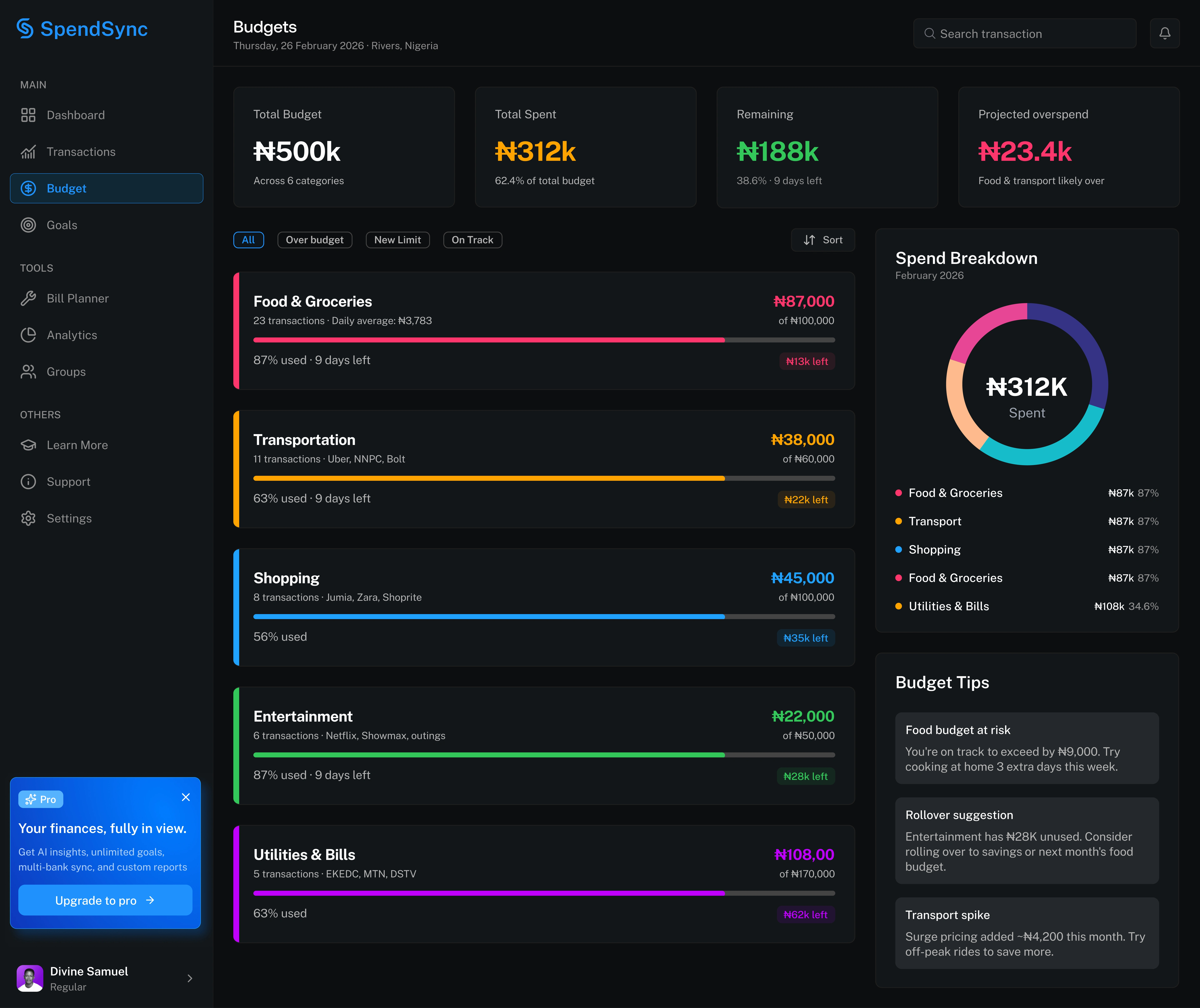
Task: Click the Upgrade to pro button
Action: click(105, 900)
